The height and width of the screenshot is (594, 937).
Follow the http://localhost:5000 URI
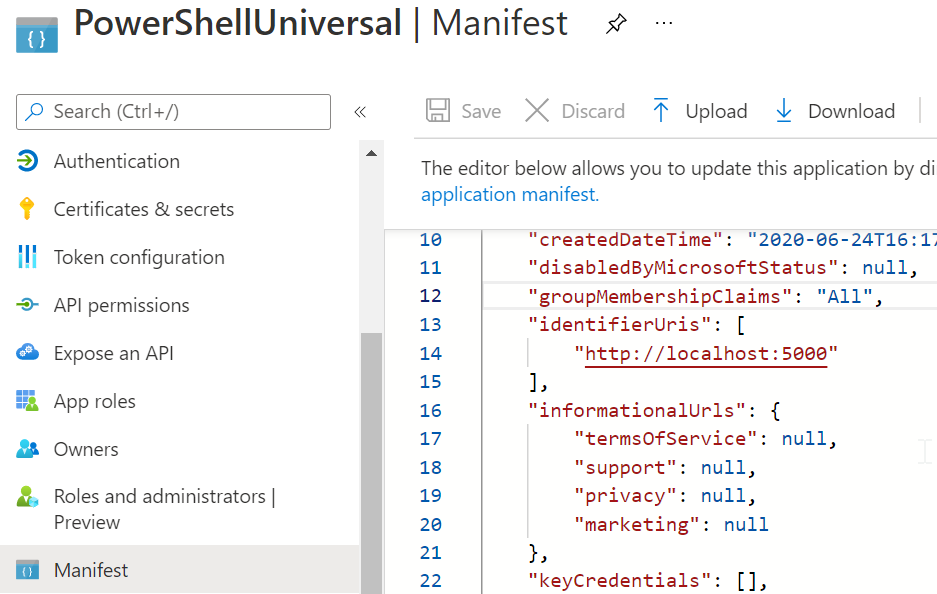706,354
